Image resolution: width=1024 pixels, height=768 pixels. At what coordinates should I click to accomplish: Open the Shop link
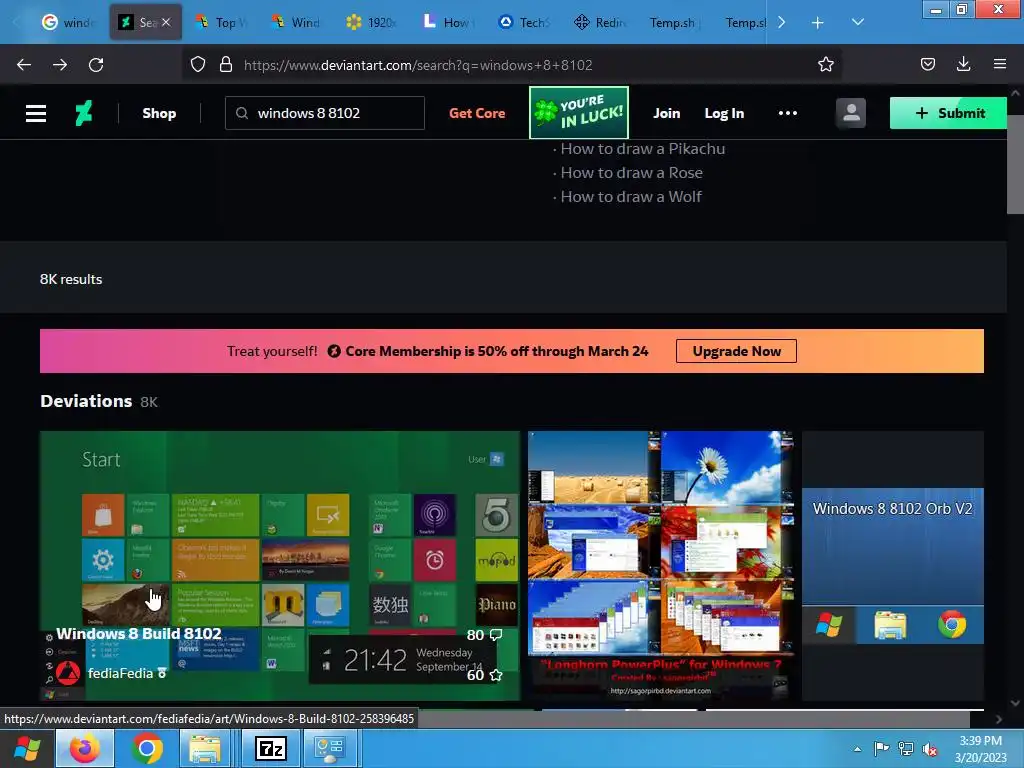(159, 113)
